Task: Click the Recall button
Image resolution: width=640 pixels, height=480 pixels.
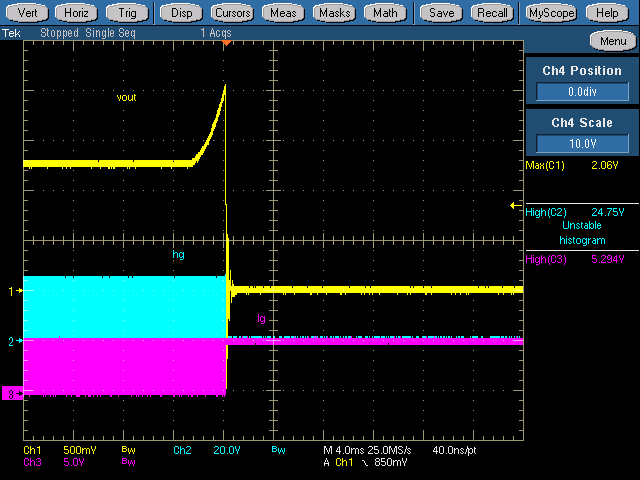Action: (x=492, y=13)
